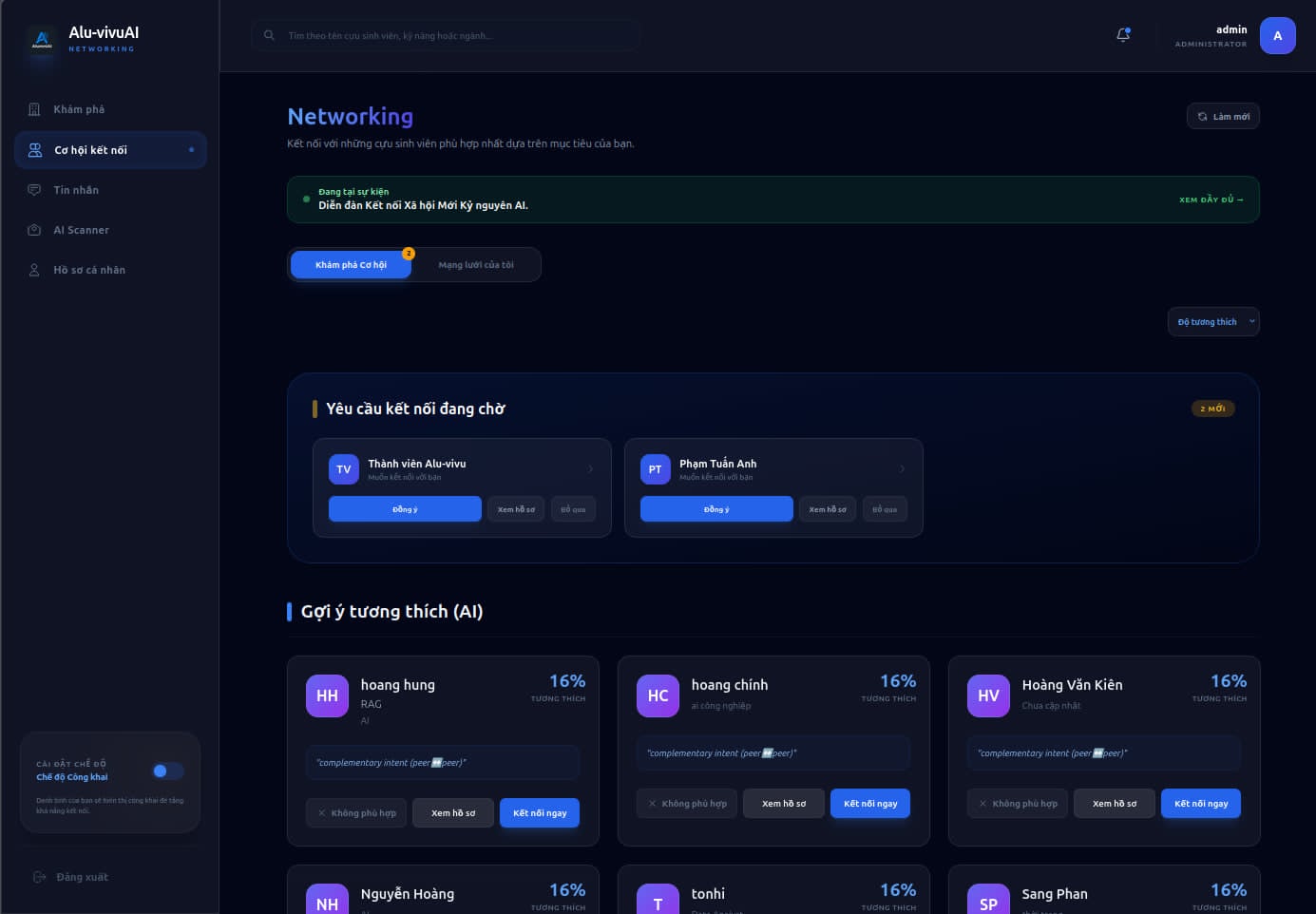Mark hoang chính as Không phù hợp

687,804
